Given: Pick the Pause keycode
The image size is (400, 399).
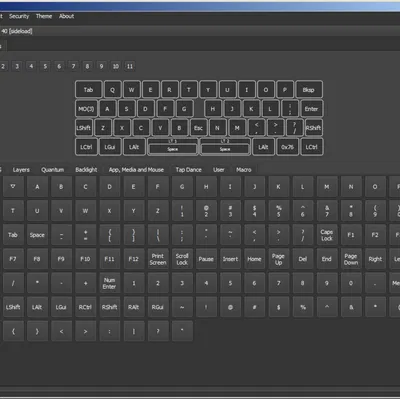Looking at the screenshot, I should [206, 259].
